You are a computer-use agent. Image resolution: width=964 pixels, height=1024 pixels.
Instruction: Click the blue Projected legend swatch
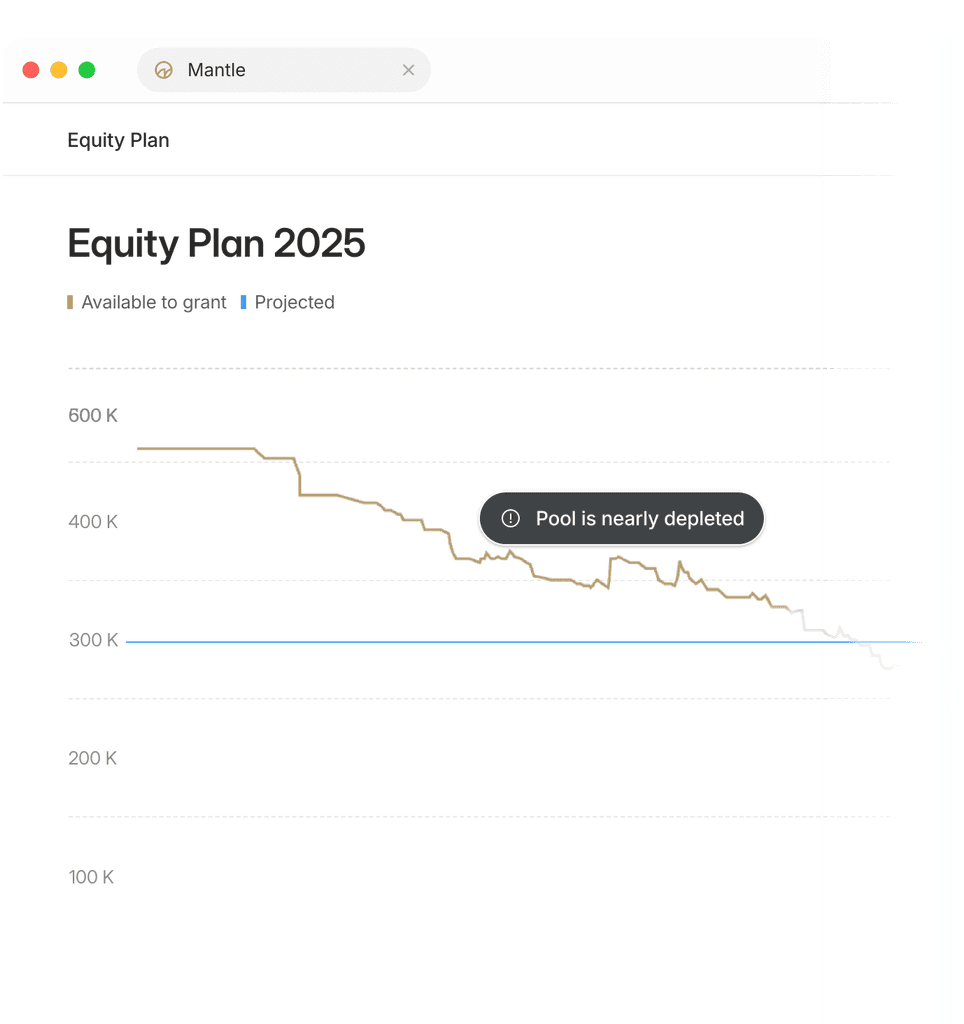[x=243, y=302]
